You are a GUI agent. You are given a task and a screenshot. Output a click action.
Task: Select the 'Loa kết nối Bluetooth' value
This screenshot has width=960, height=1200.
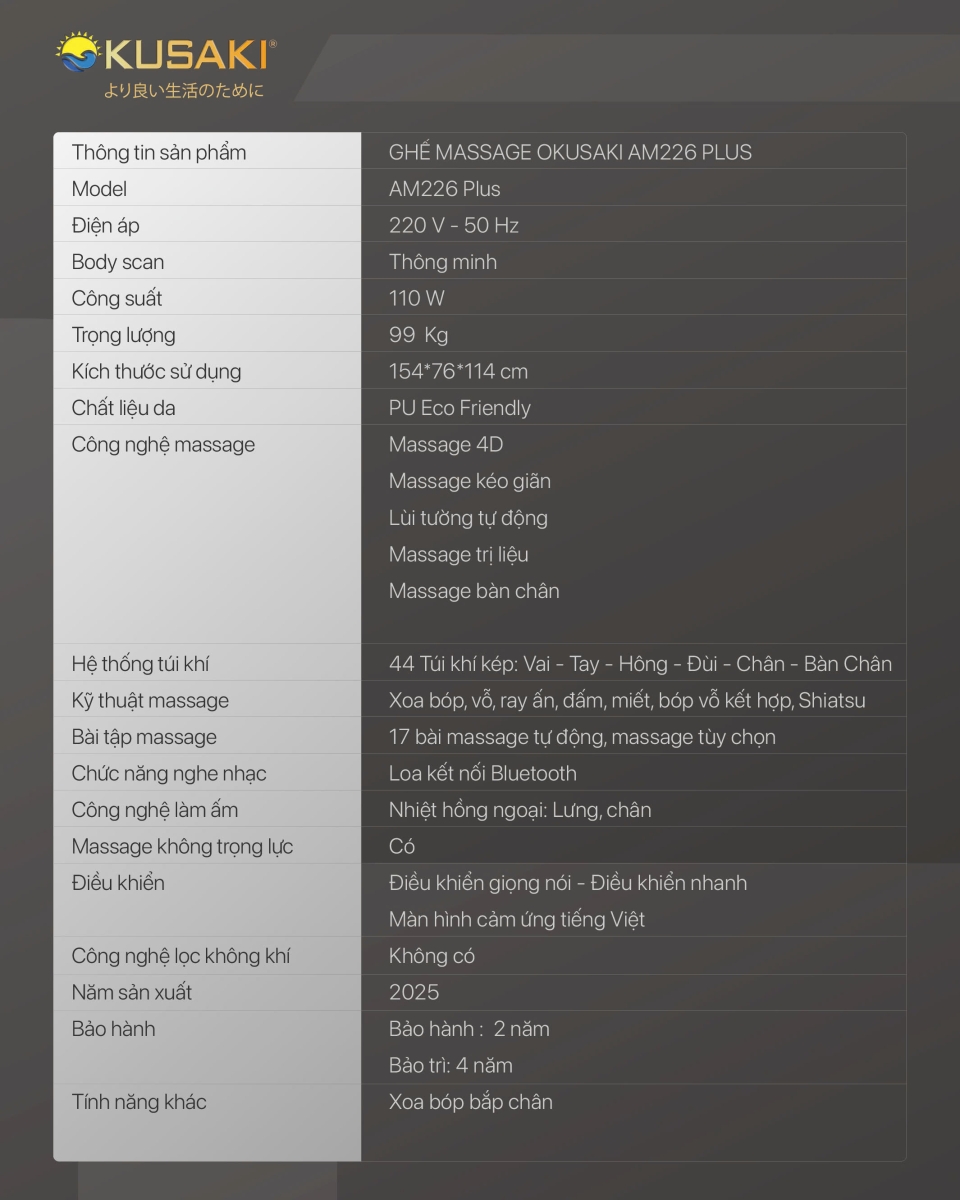483,773
